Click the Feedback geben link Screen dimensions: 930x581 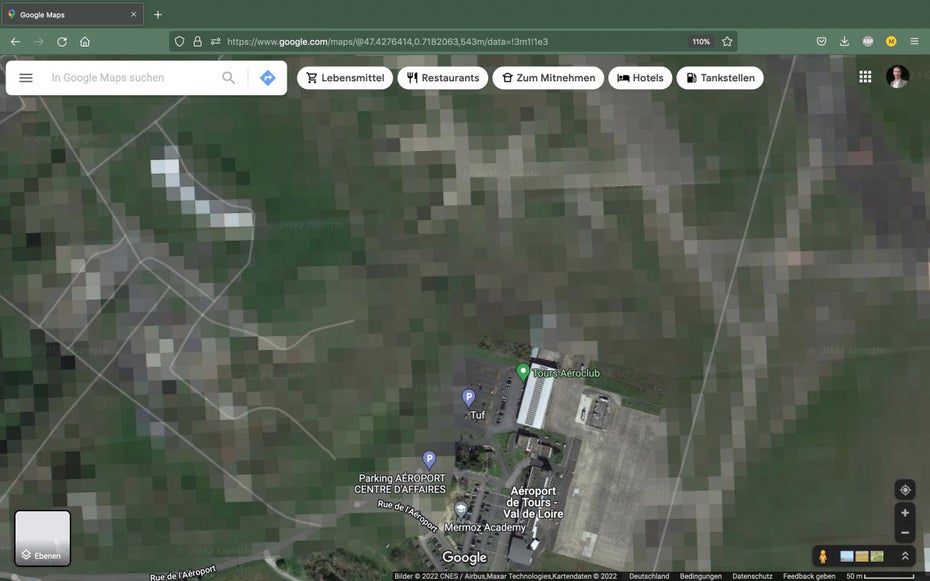(809, 576)
